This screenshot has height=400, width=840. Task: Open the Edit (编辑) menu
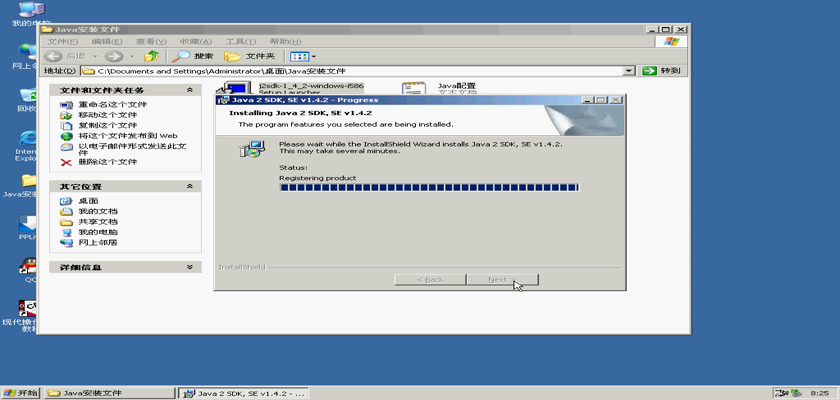pos(107,42)
